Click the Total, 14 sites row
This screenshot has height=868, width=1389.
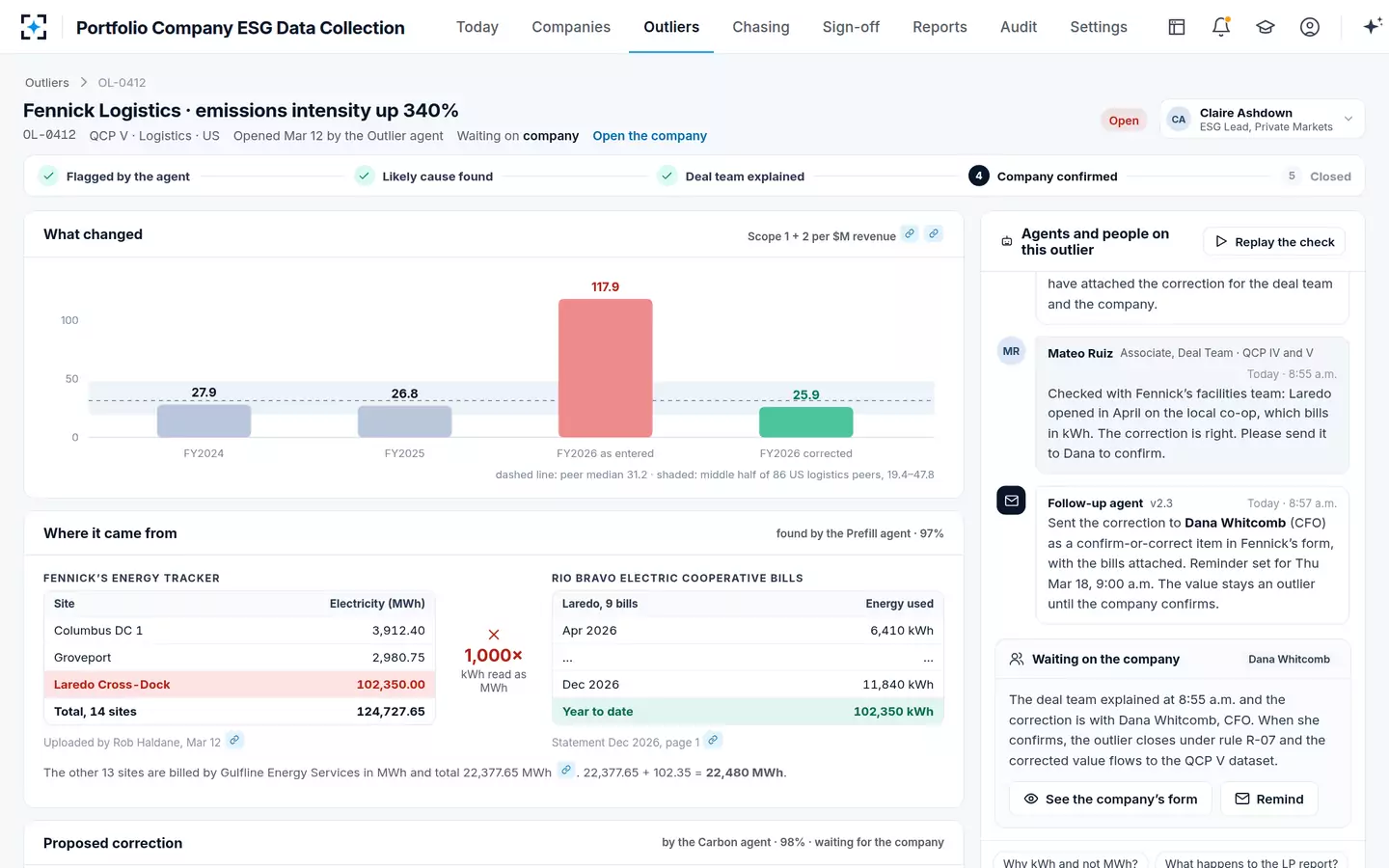tap(239, 712)
